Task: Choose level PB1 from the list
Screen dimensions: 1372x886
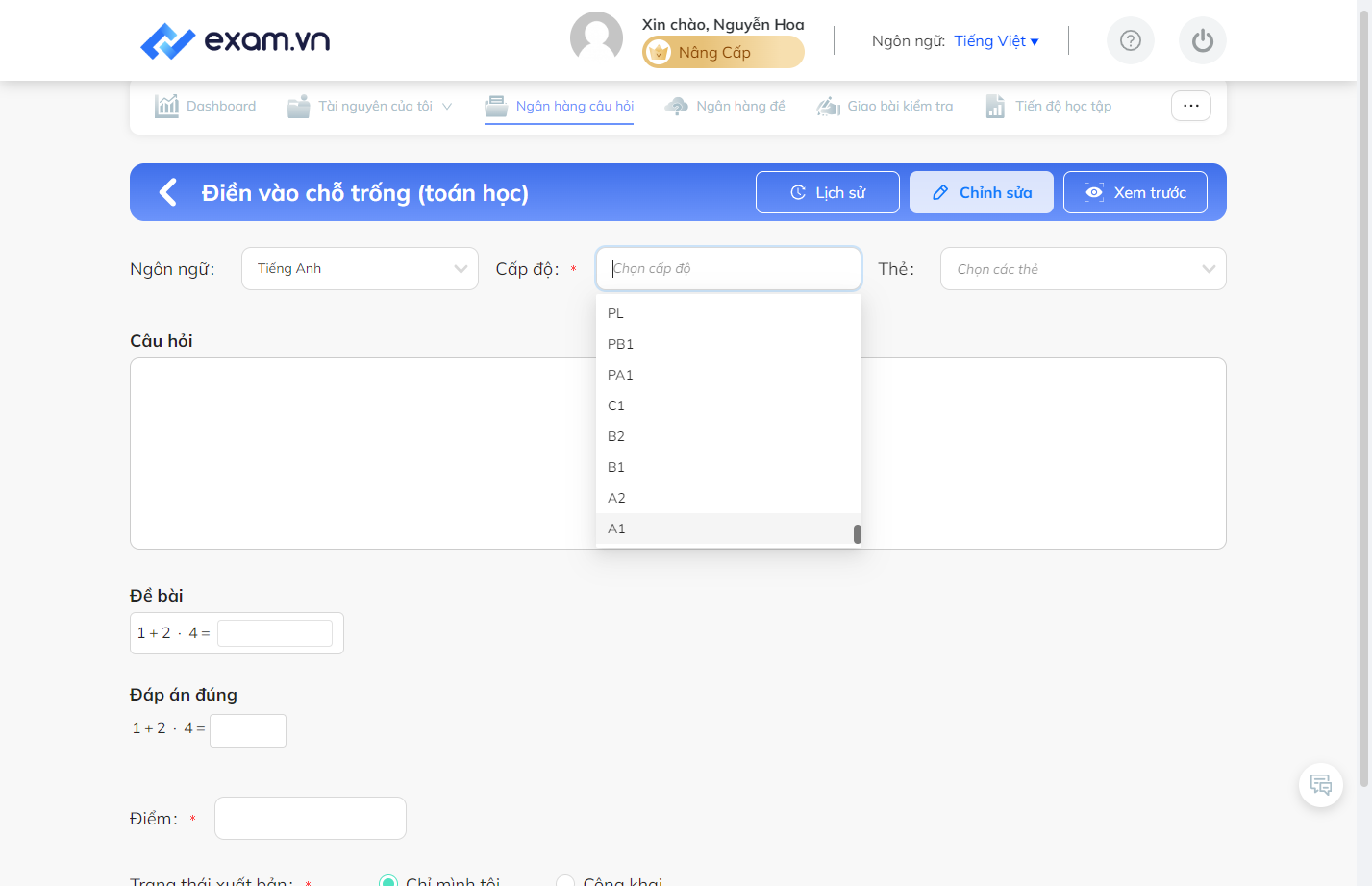Action: click(729, 344)
